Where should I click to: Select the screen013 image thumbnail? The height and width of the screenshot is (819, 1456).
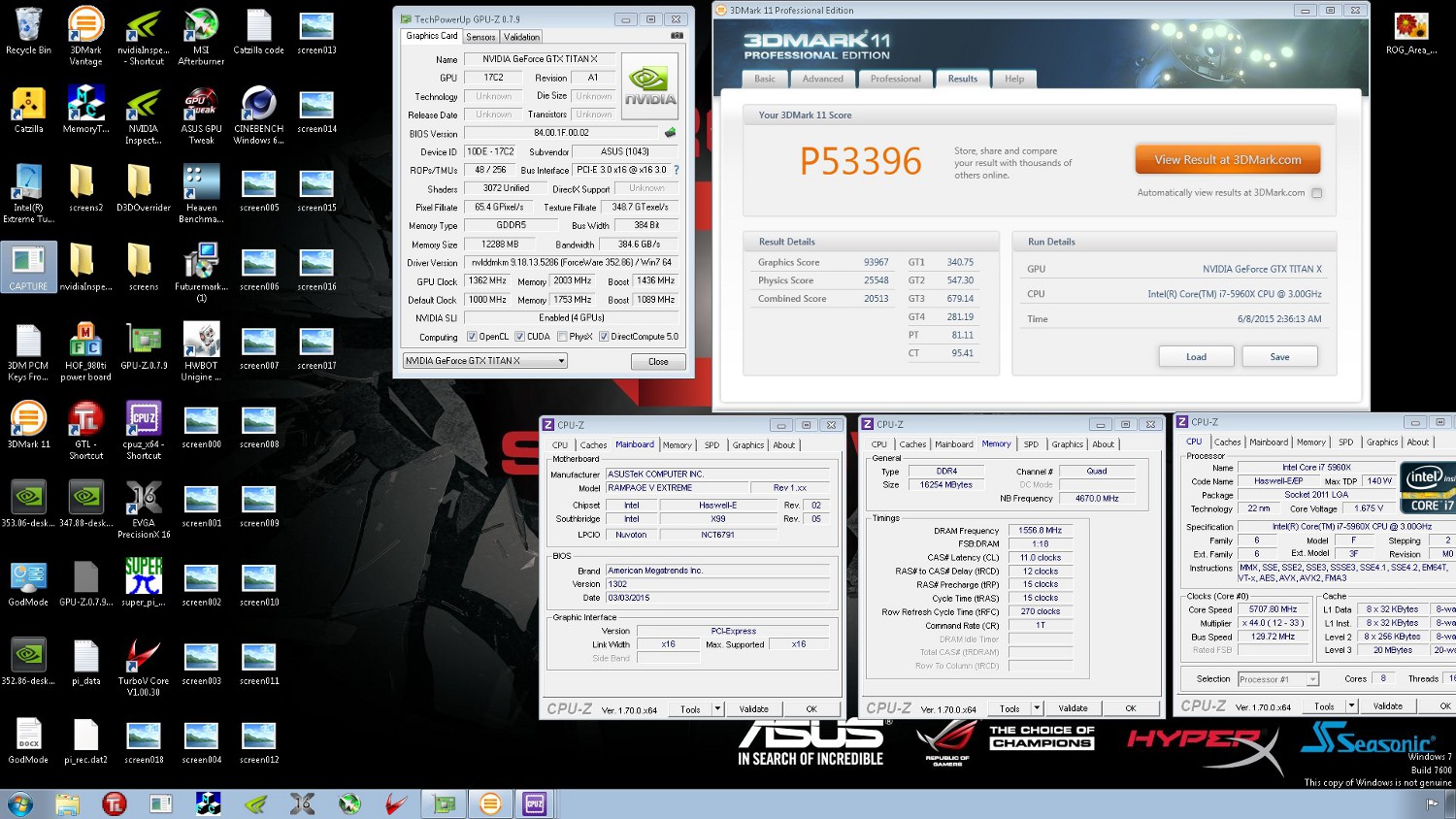click(316, 32)
